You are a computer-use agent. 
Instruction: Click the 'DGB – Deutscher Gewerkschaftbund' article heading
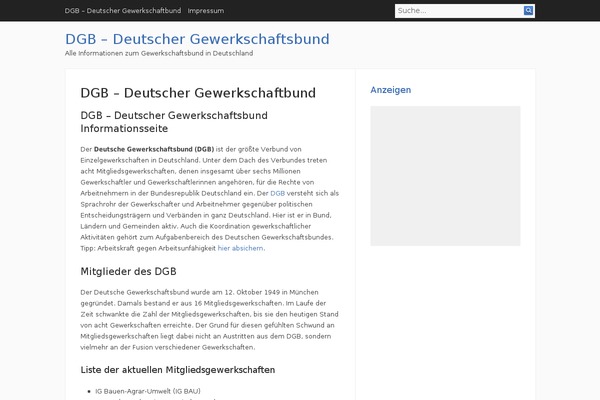pyautogui.click(x=197, y=92)
